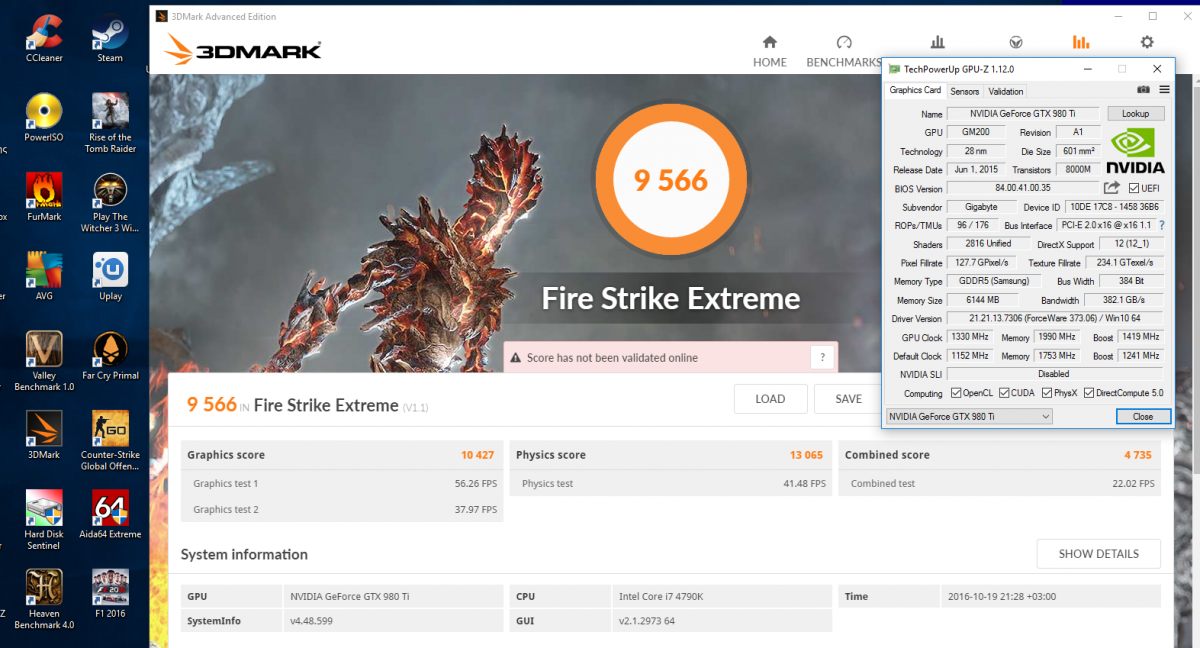This screenshot has width=1200, height=648.
Task: Toggle UEFI checkbox in GPU-Z
Action: pos(1134,188)
